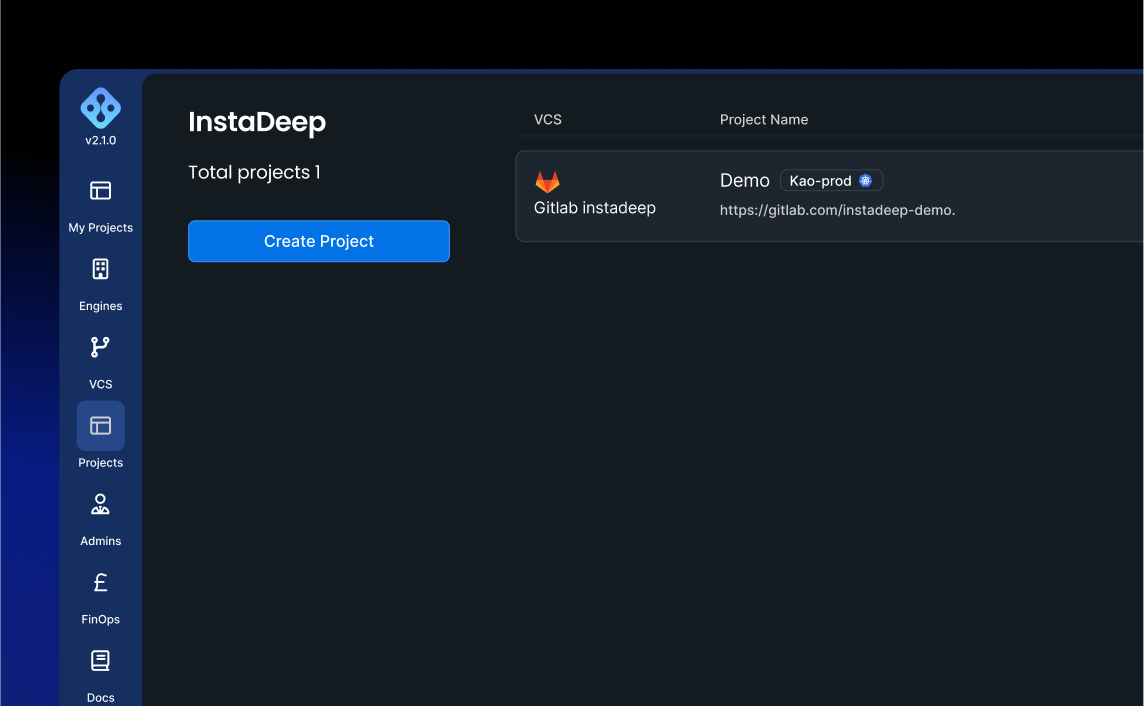1144x706 pixels.
Task: Click the GitLab fox logo
Action: [x=547, y=182]
